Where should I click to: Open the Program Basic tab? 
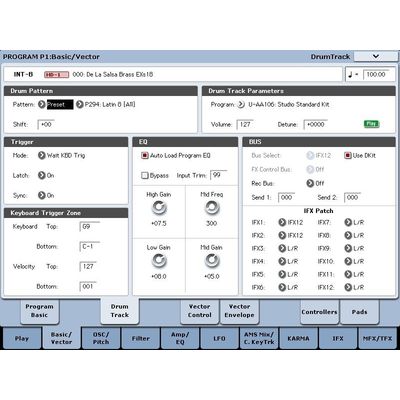(x=39, y=311)
